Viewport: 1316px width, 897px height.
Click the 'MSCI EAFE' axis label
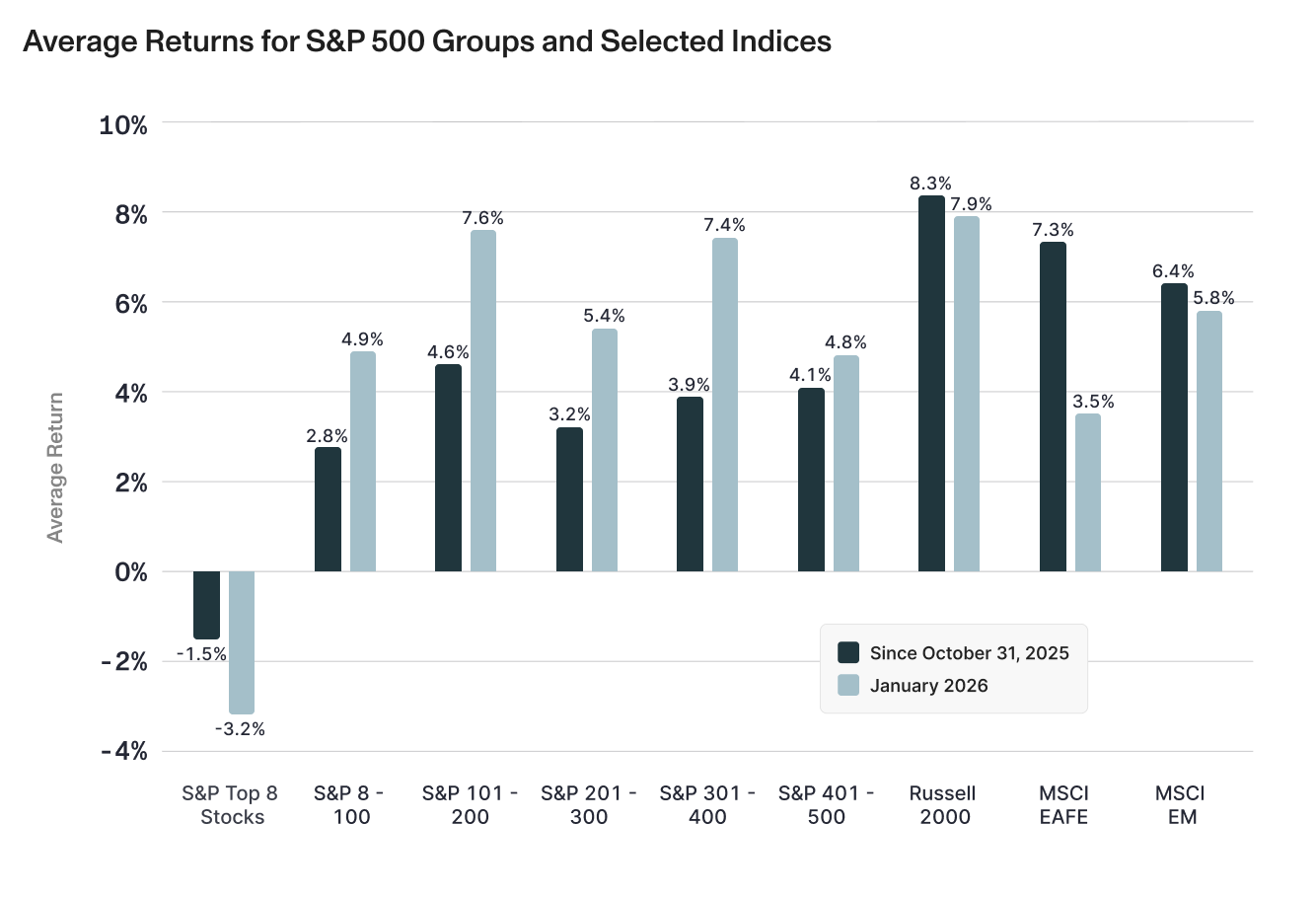[x=1063, y=805]
